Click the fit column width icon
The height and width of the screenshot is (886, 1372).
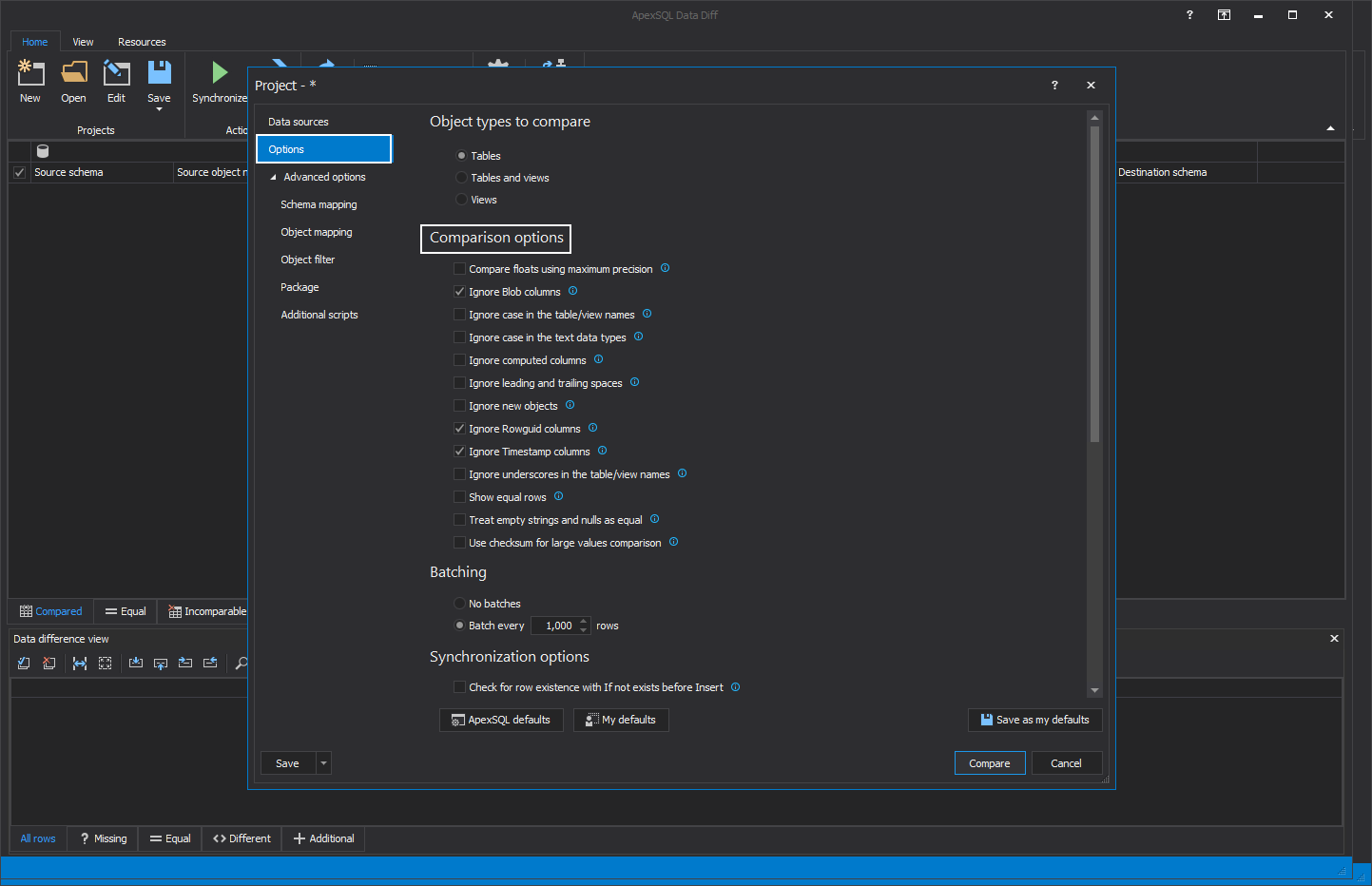[x=80, y=664]
